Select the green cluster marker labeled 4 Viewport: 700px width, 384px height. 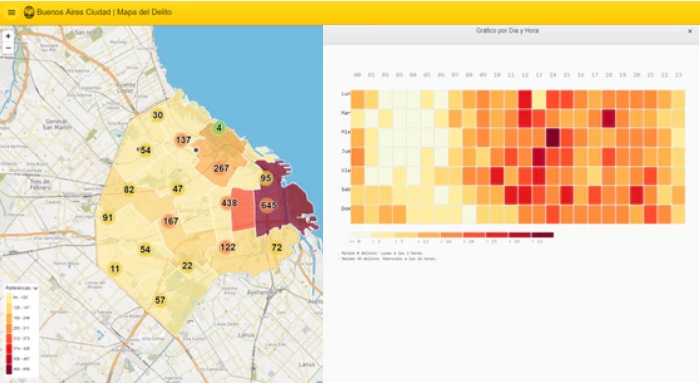pyautogui.click(x=219, y=128)
